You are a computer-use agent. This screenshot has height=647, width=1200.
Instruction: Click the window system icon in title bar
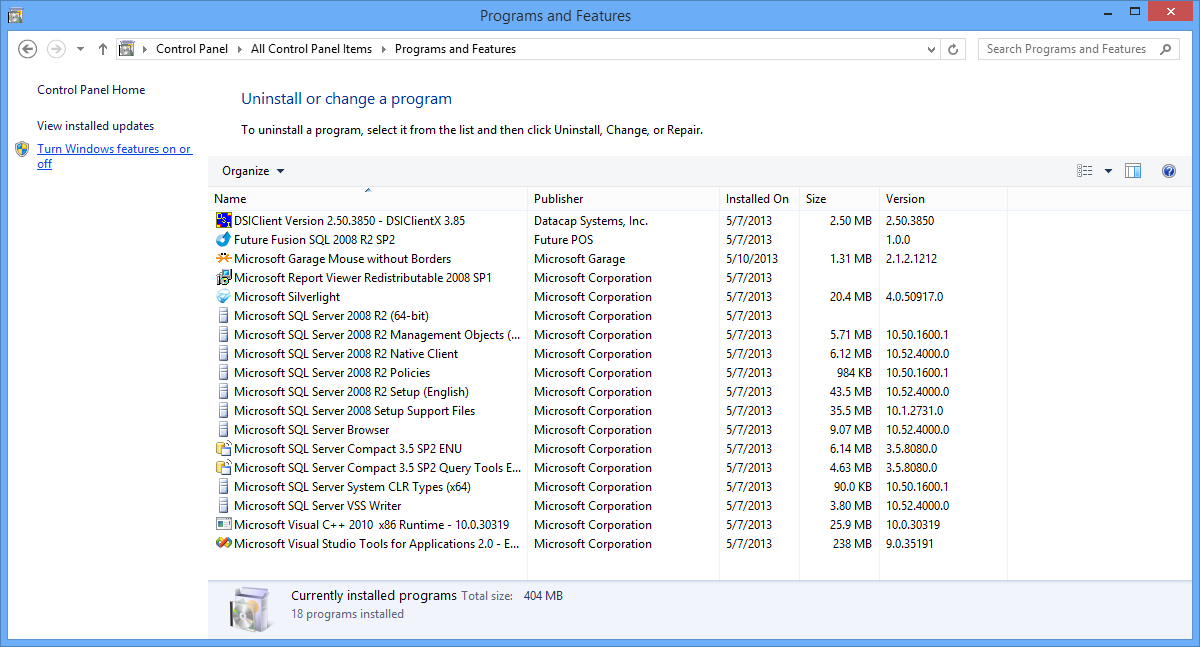pos(15,15)
